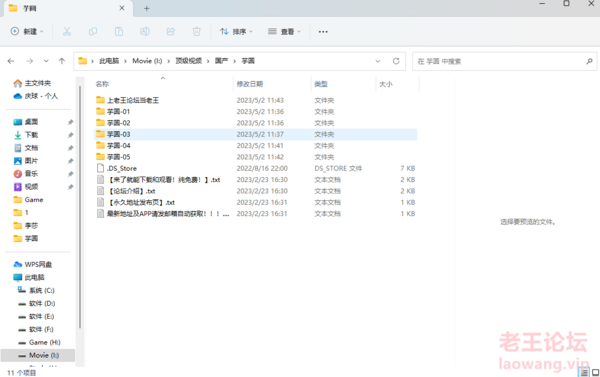Select 此电脑 This PC in sidebar
The image size is (600, 377).
(29, 277)
